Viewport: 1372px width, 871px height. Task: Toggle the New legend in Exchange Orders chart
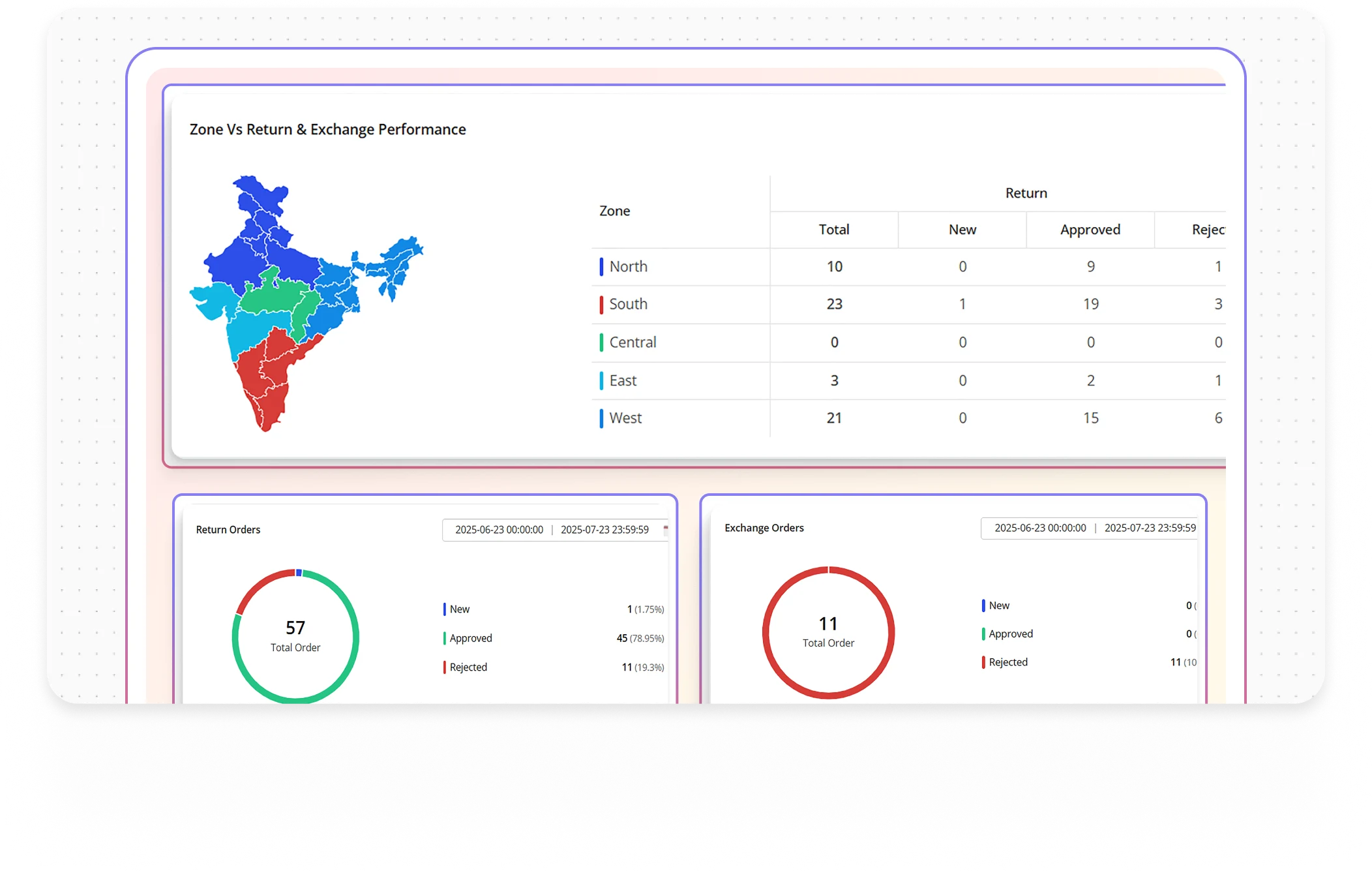[x=983, y=605]
